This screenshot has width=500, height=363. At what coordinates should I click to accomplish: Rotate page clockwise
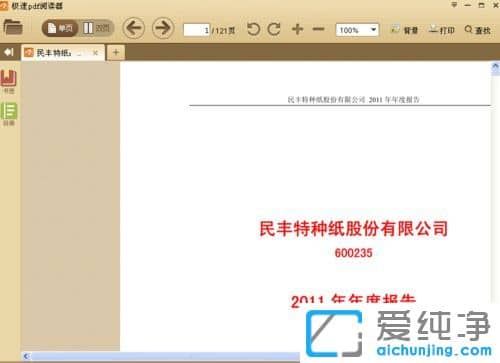(274, 29)
